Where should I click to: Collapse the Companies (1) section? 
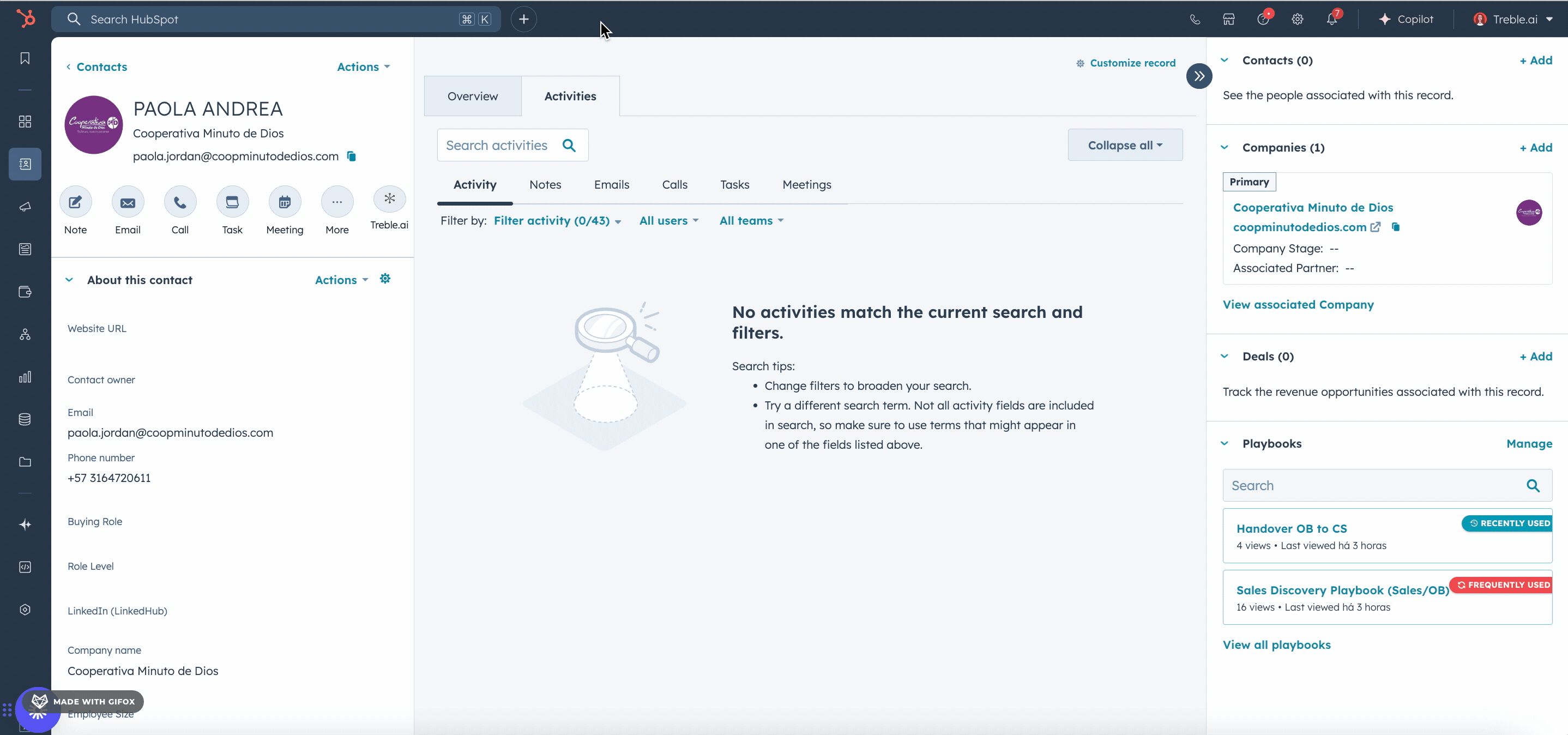(x=1225, y=147)
